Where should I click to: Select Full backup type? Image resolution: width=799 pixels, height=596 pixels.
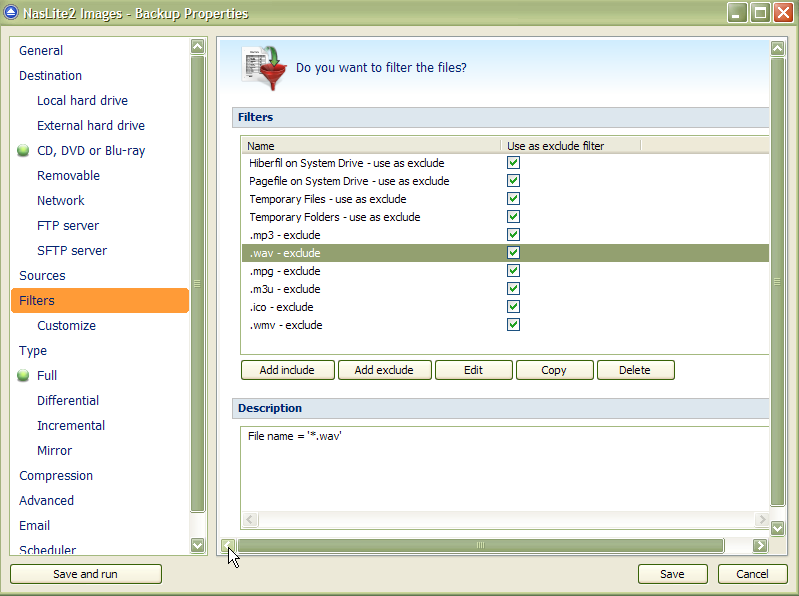pos(47,376)
